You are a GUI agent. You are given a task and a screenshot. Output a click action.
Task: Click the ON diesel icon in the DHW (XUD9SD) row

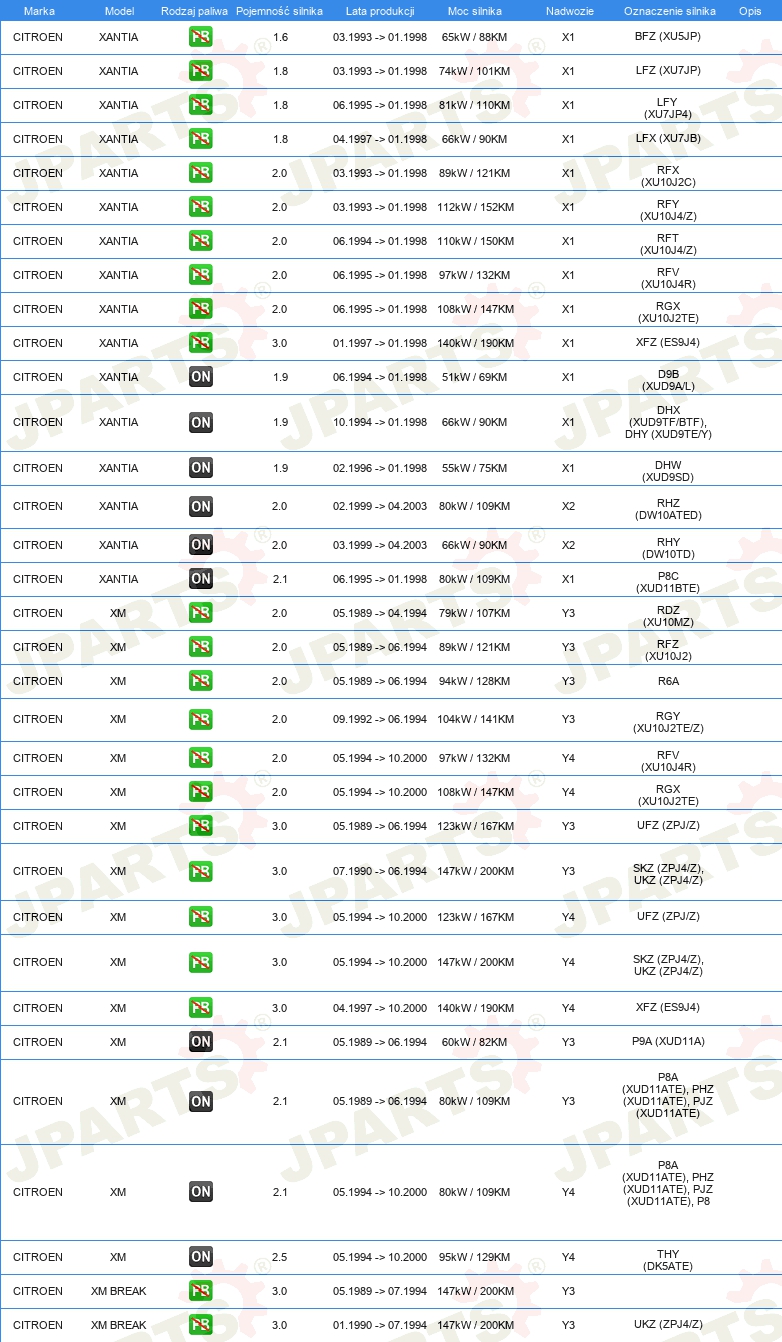201,468
